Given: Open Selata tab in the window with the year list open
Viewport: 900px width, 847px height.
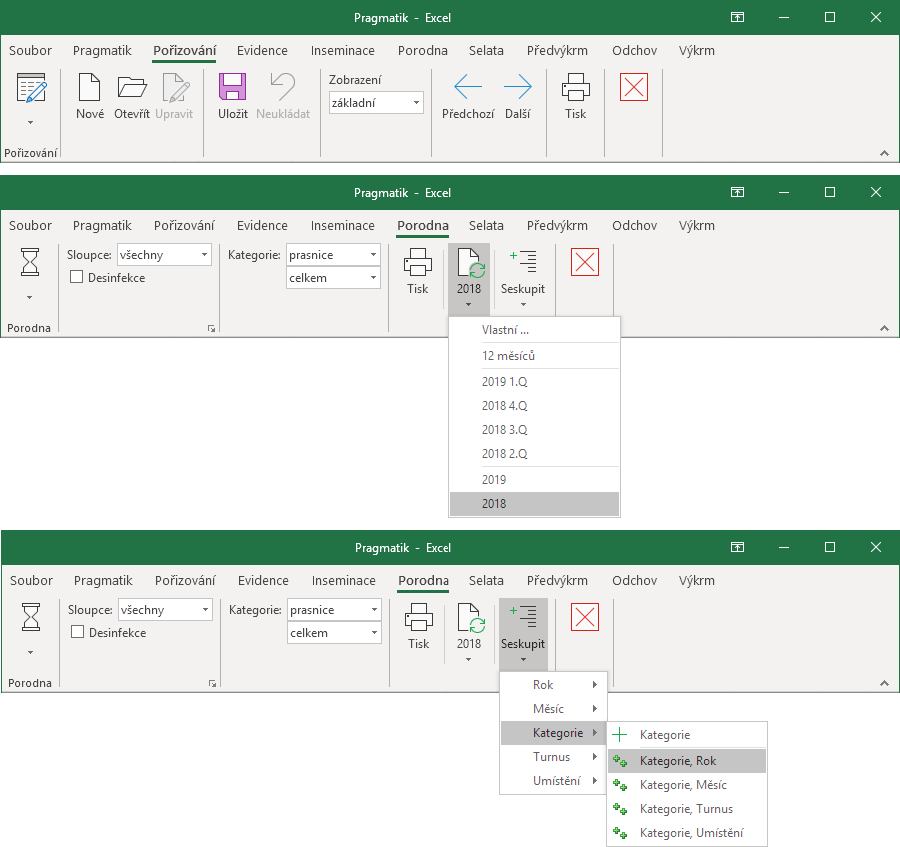Looking at the screenshot, I should 486,226.
